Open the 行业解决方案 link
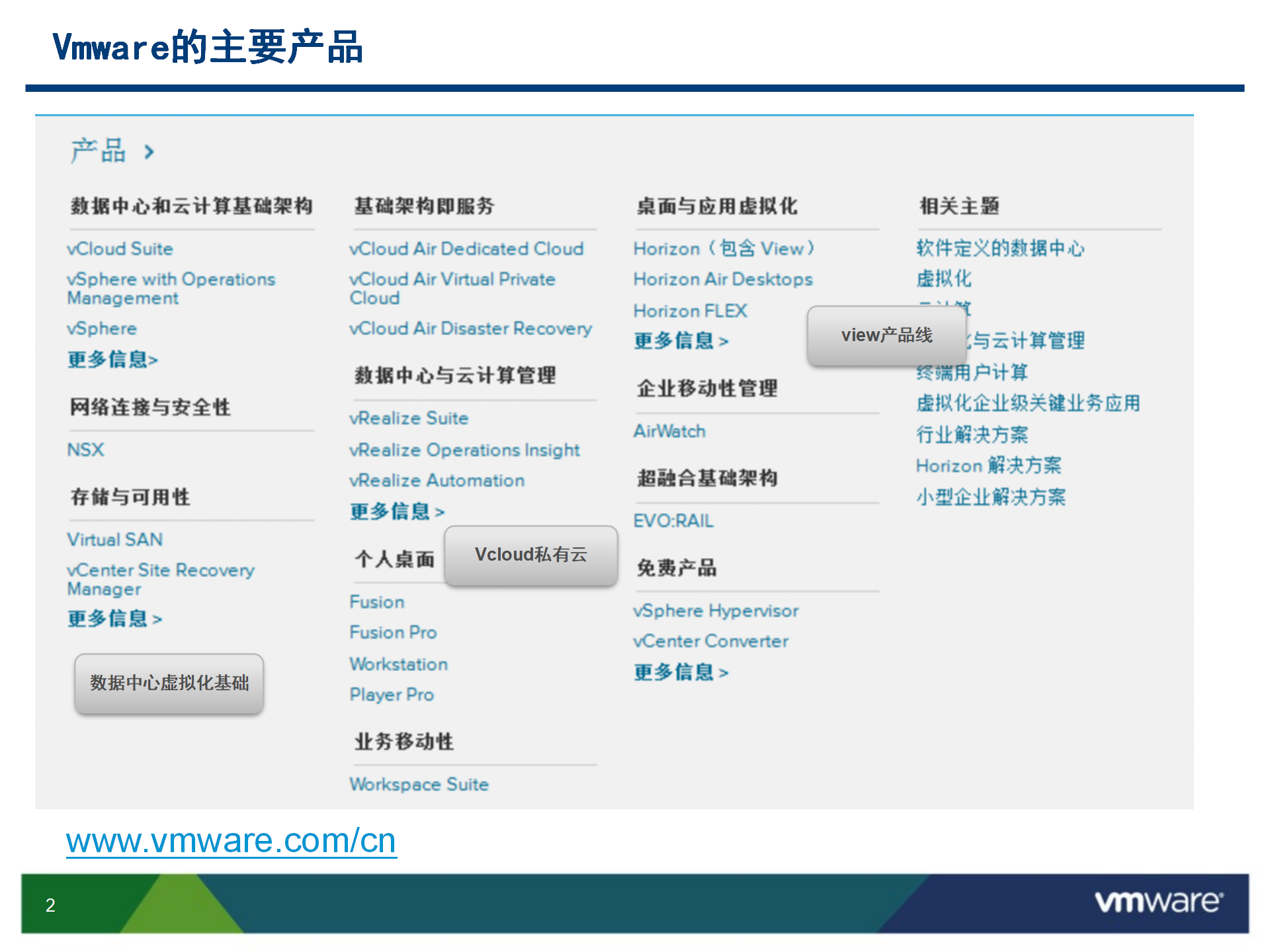Screen dimensions: 1270x952 tap(972, 435)
